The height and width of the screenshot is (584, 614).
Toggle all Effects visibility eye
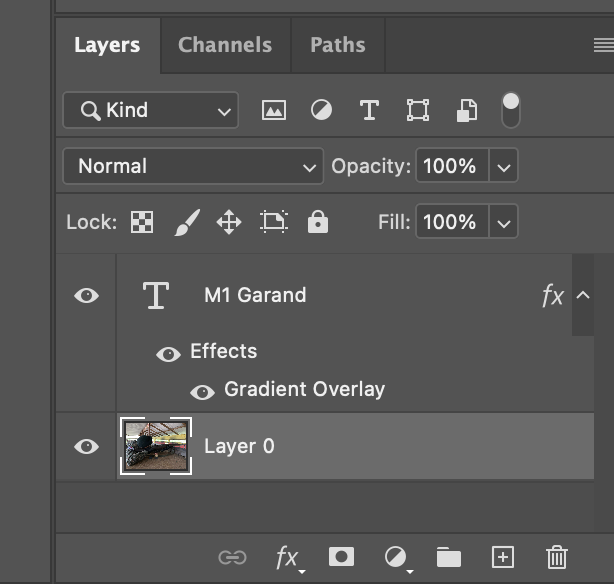168,354
